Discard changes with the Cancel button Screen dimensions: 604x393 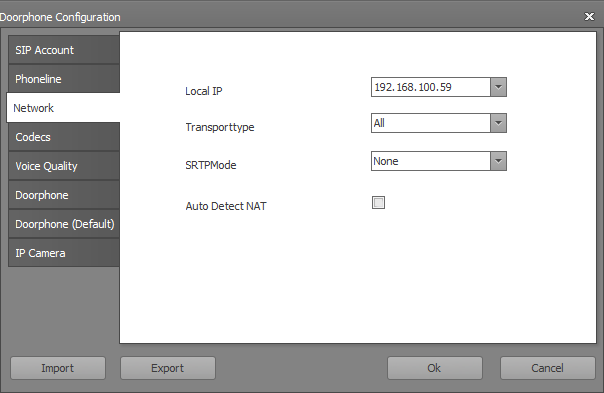(547, 368)
